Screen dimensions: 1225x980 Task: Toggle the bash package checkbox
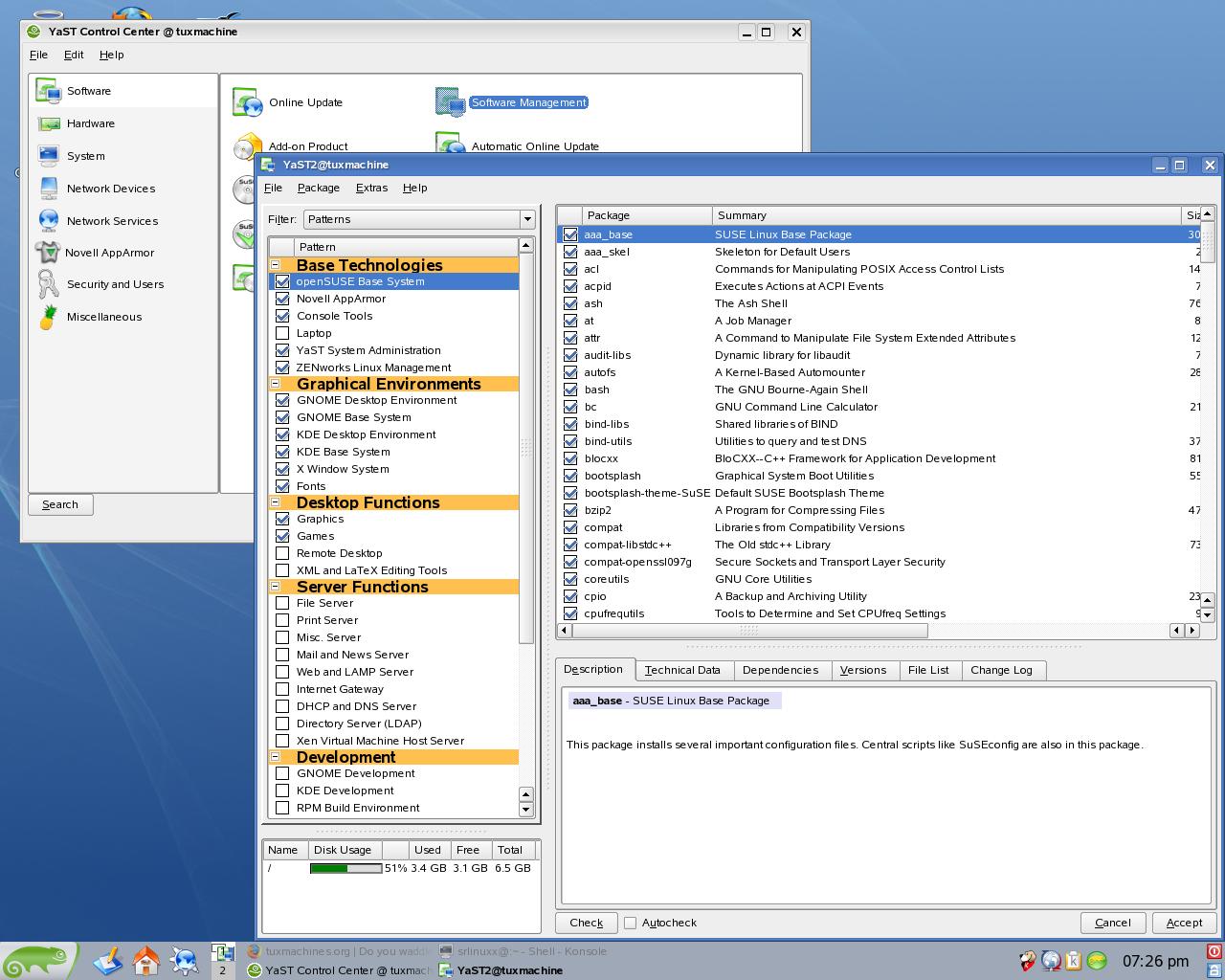[x=570, y=390]
